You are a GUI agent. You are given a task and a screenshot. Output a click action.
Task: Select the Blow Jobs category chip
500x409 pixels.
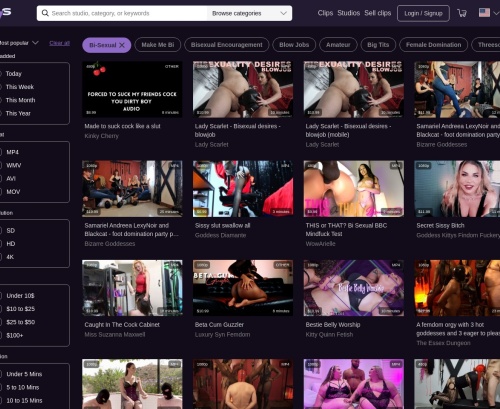coord(294,45)
